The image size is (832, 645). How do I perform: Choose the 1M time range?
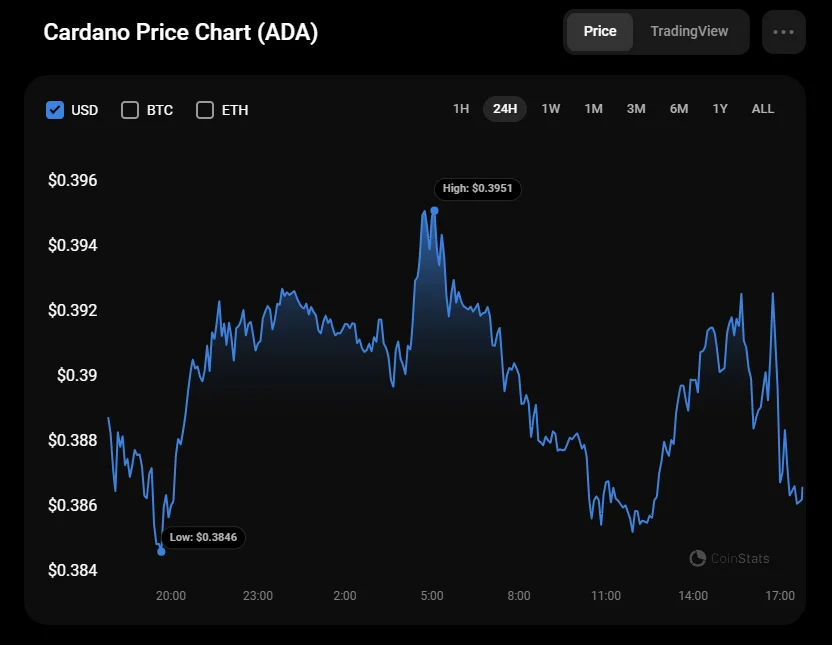(x=594, y=109)
